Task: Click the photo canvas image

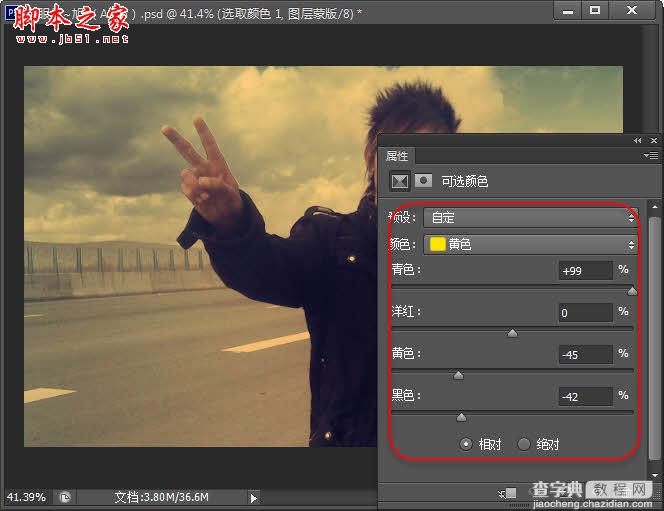Action: pyautogui.click(x=200, y=256)
